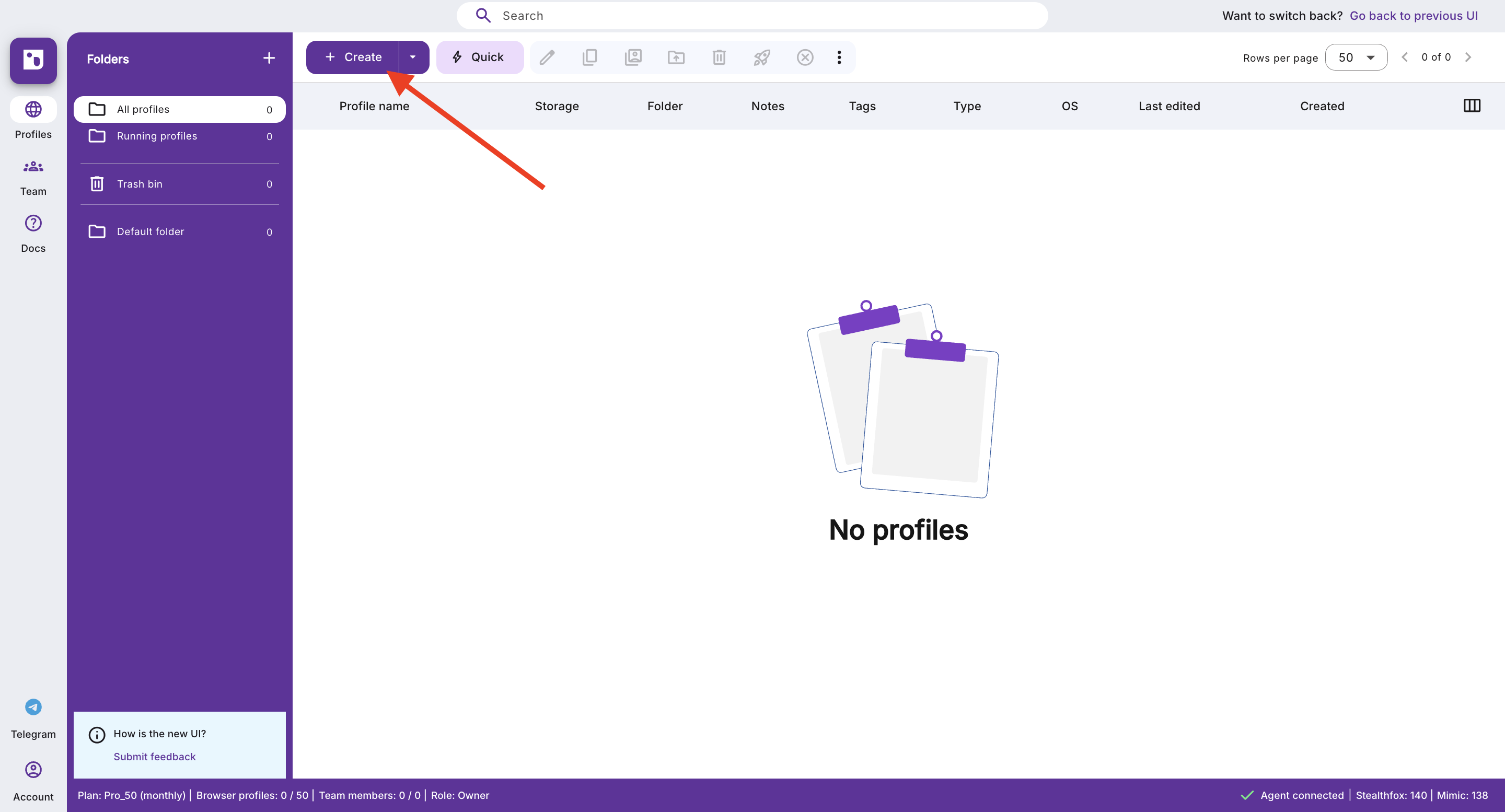
Task: Open the Account settings
Action: 33,782
